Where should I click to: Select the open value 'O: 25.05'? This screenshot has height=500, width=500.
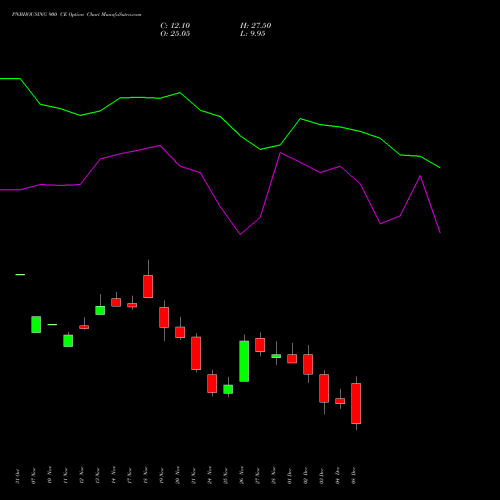tap(175, 34)
